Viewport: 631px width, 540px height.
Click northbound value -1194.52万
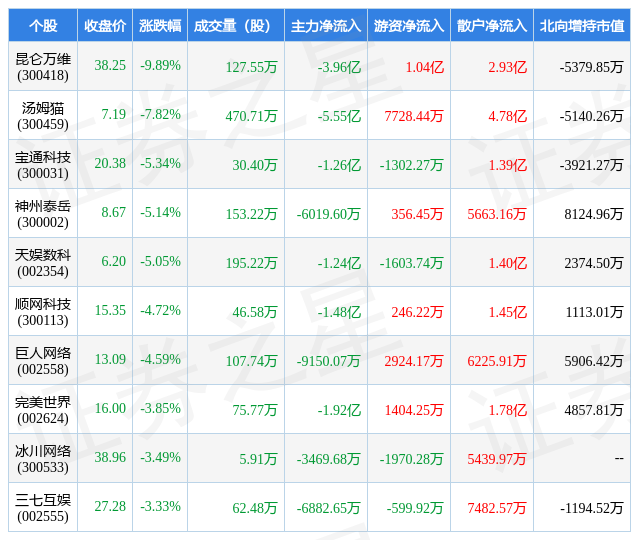click(x=592, y=508)
